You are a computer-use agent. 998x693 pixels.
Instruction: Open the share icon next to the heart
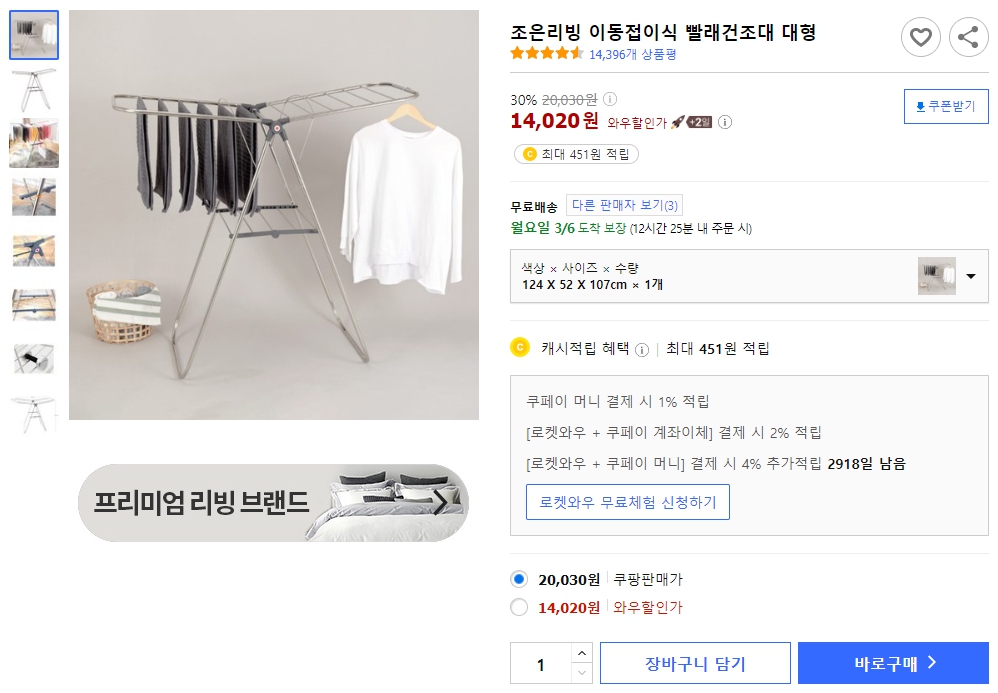(x=967, y=37)
